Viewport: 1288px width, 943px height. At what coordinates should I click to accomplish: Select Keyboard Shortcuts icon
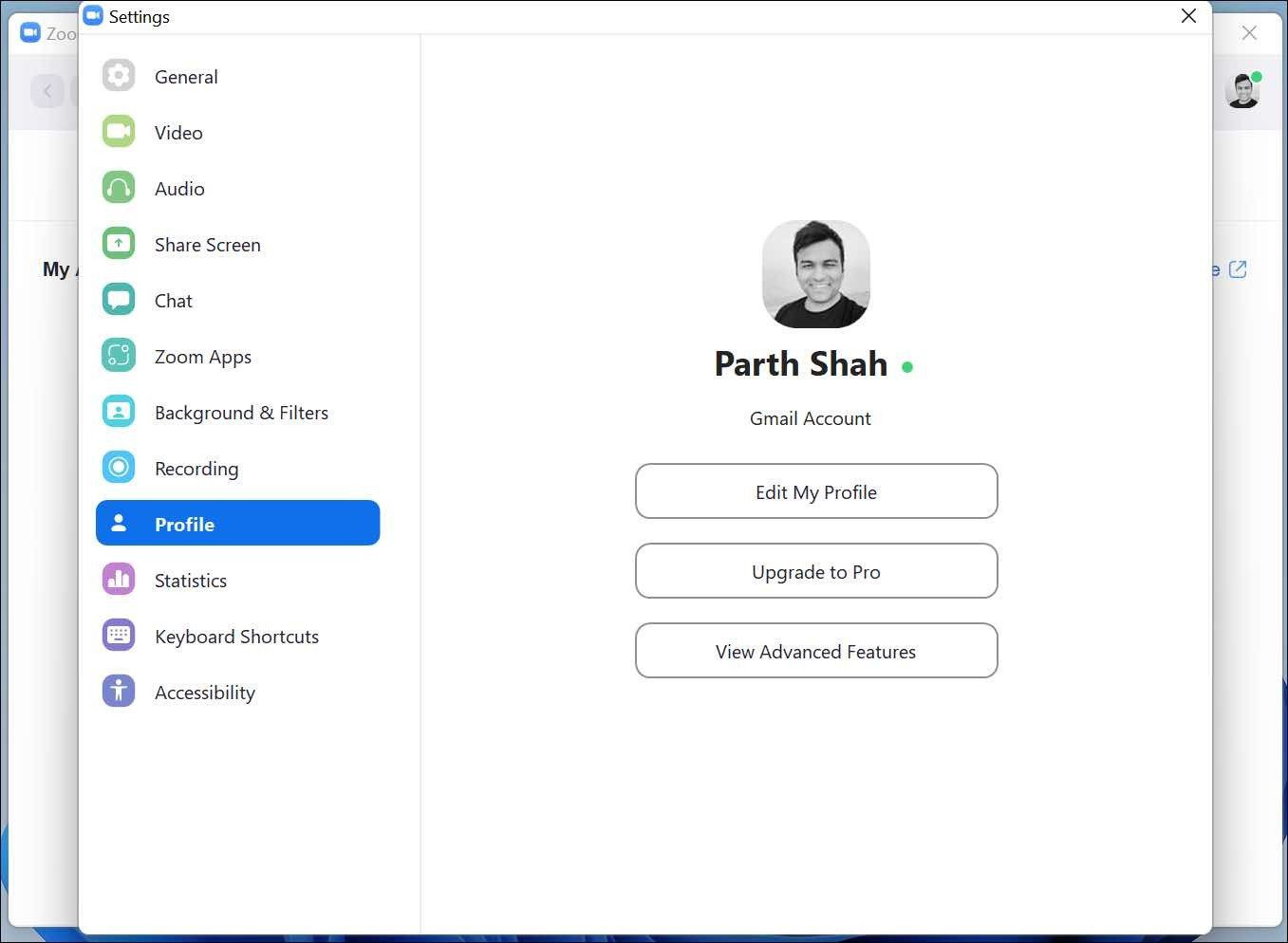click(119, 636)
